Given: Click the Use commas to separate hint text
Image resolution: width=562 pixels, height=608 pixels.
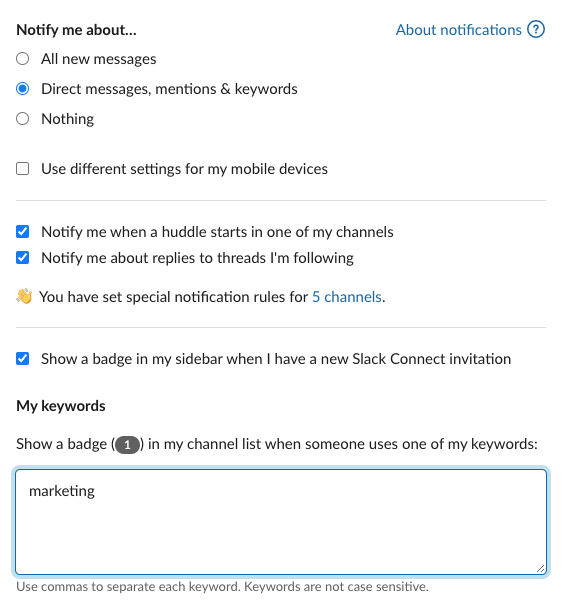Looking at the screenshot, I should tap(222, 587).
